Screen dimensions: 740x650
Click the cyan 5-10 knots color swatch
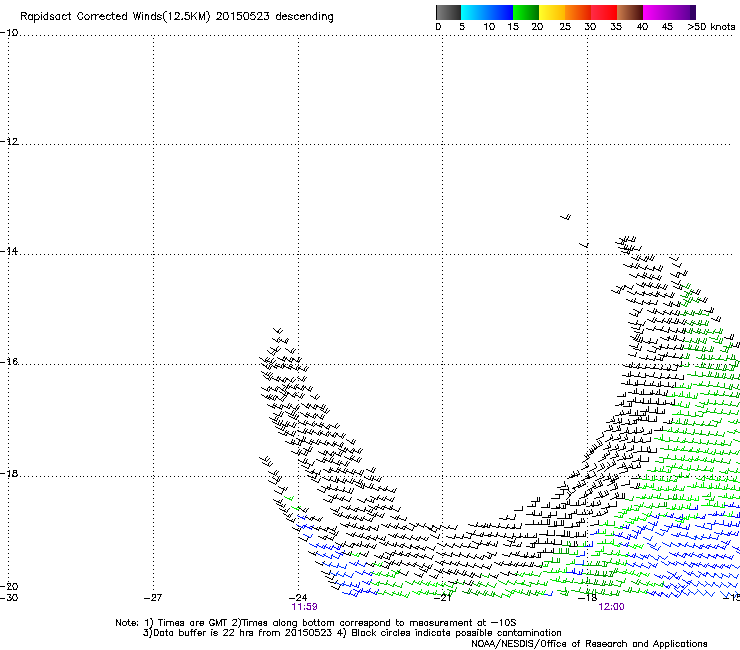[474, 12]
